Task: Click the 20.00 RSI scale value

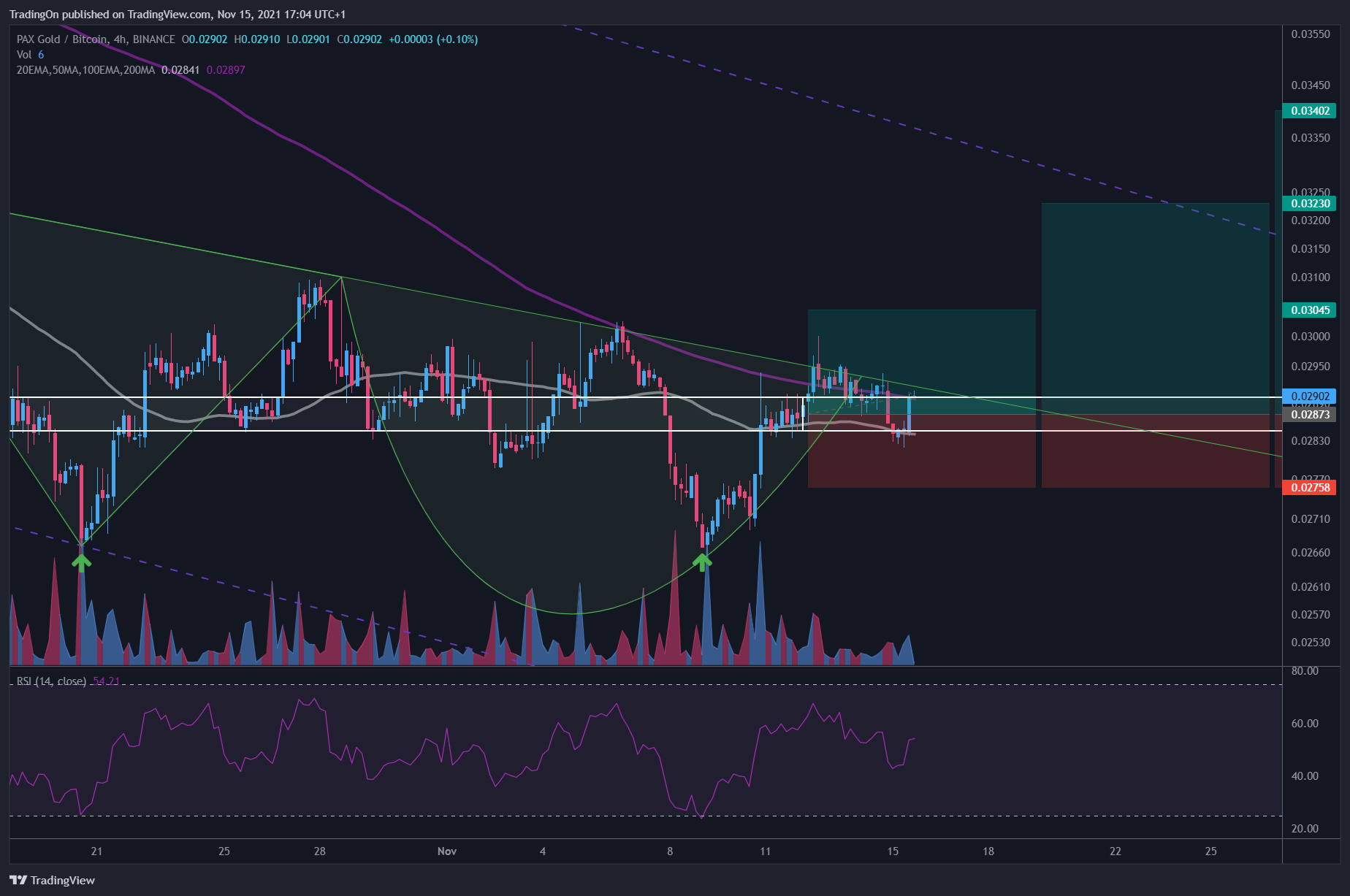Action: (1305, 829)
